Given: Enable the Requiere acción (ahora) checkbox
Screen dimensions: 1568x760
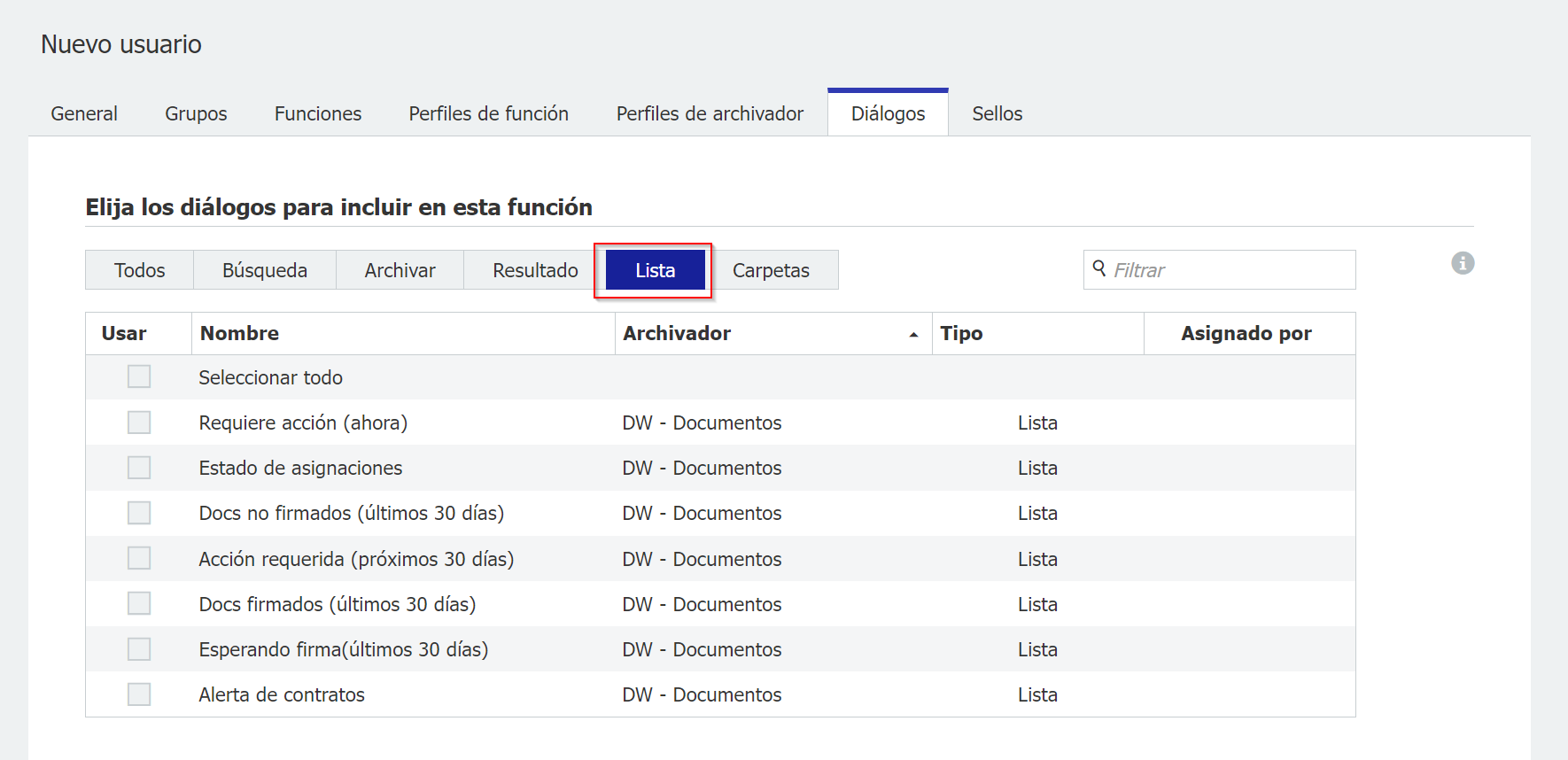Looking at the screenshot, I should (139, 422).
